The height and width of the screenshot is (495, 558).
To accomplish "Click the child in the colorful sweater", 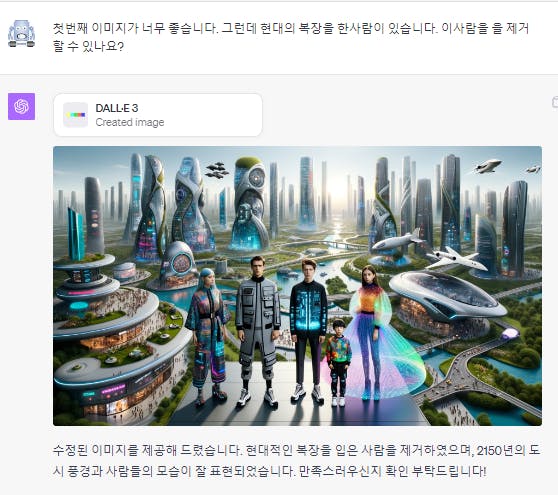I will pos(338,362).
